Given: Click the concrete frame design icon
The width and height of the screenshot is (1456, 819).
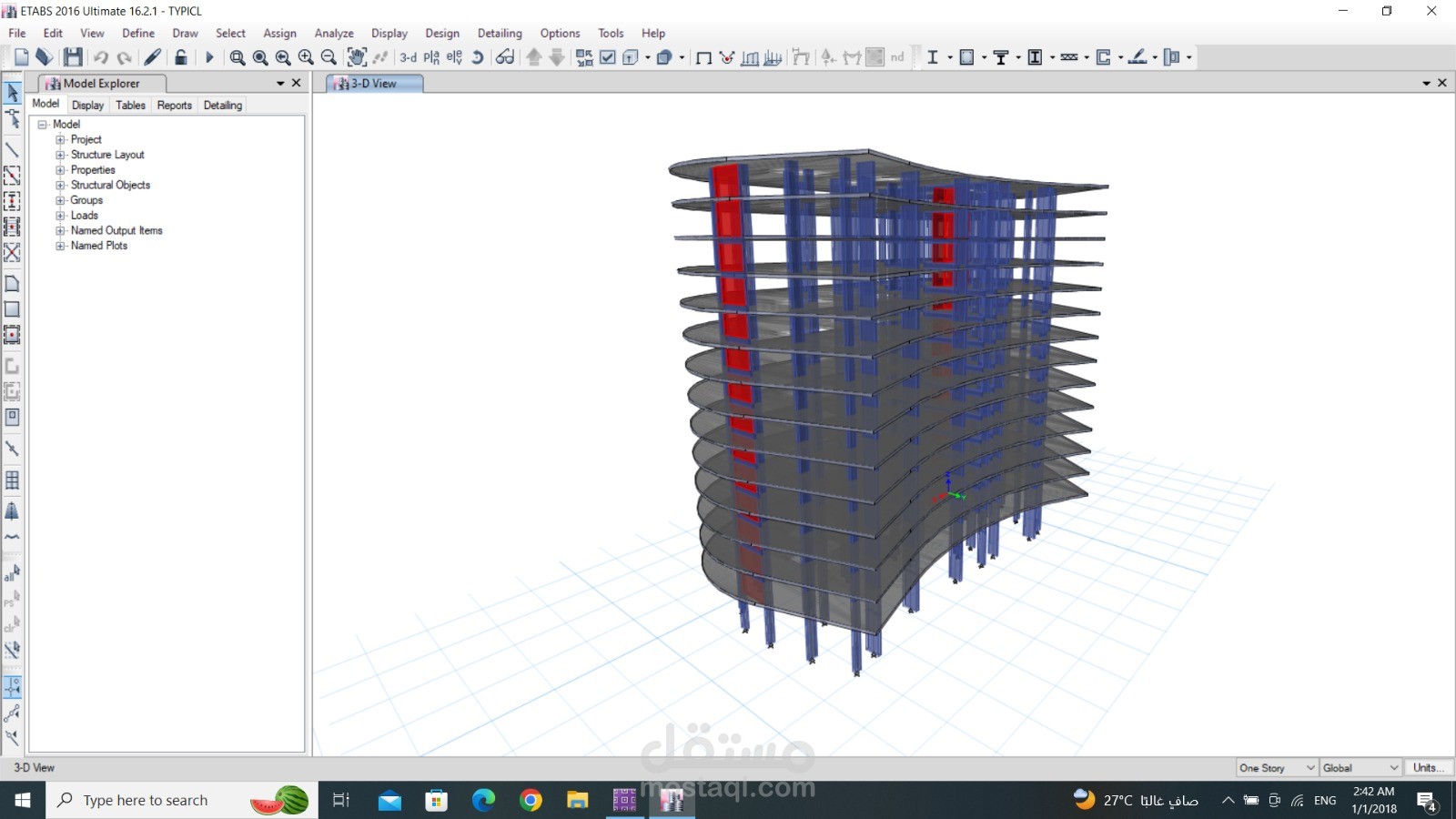Looking at the screenshot, I should [x=966, y=57].
